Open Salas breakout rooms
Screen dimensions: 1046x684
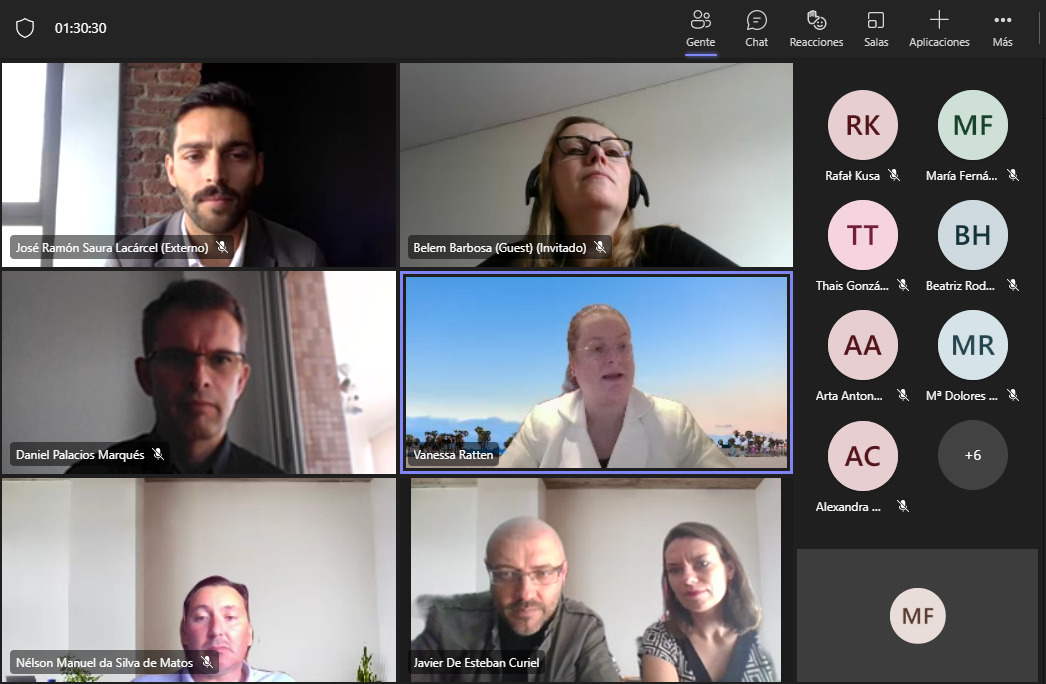click(x=876, y=29)
